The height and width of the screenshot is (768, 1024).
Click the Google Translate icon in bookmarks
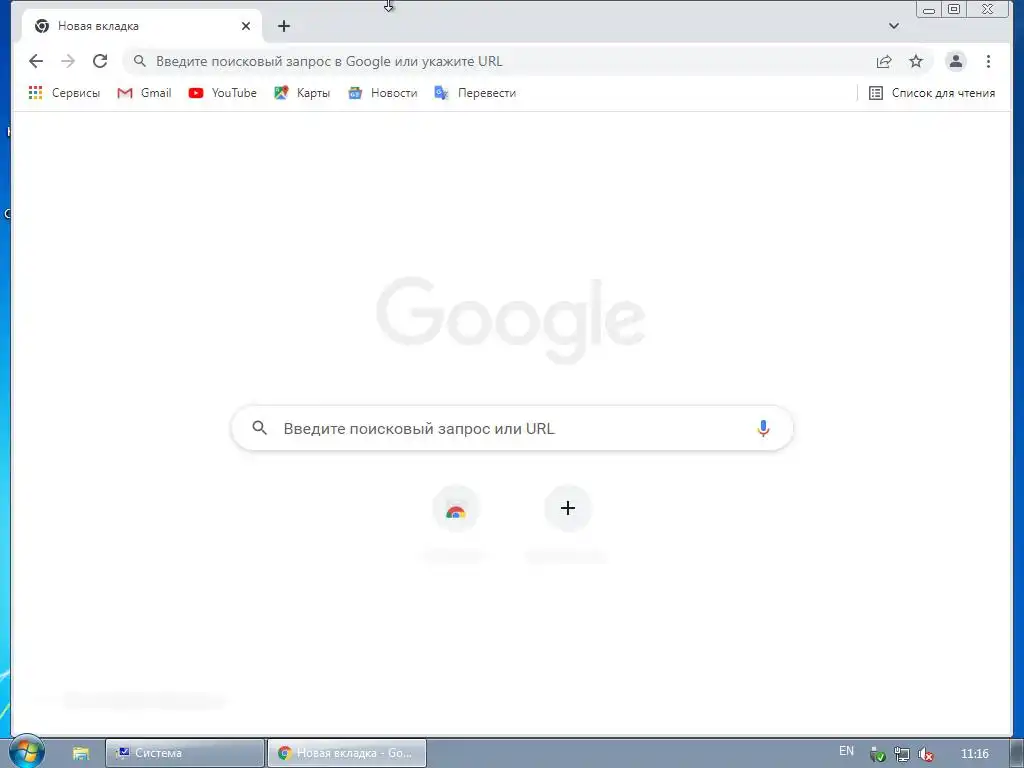[441, 93]
